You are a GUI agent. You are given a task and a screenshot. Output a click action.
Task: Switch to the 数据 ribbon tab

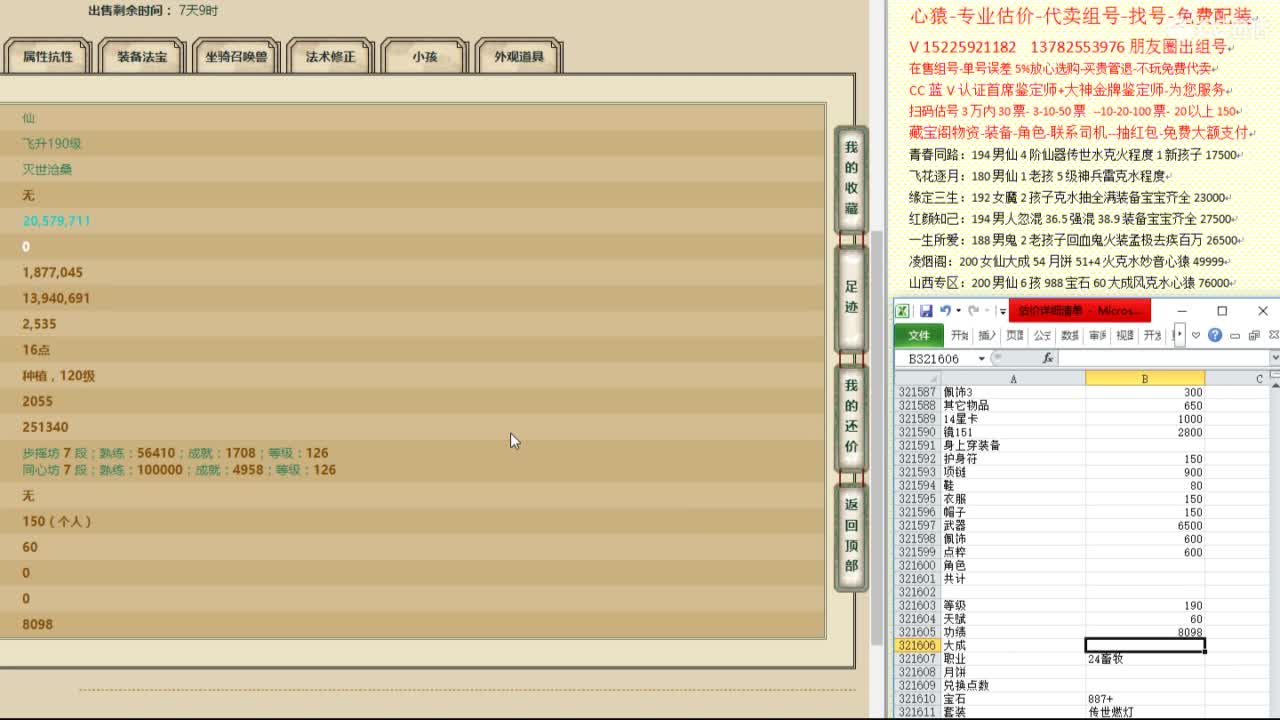coord(1072,336)
